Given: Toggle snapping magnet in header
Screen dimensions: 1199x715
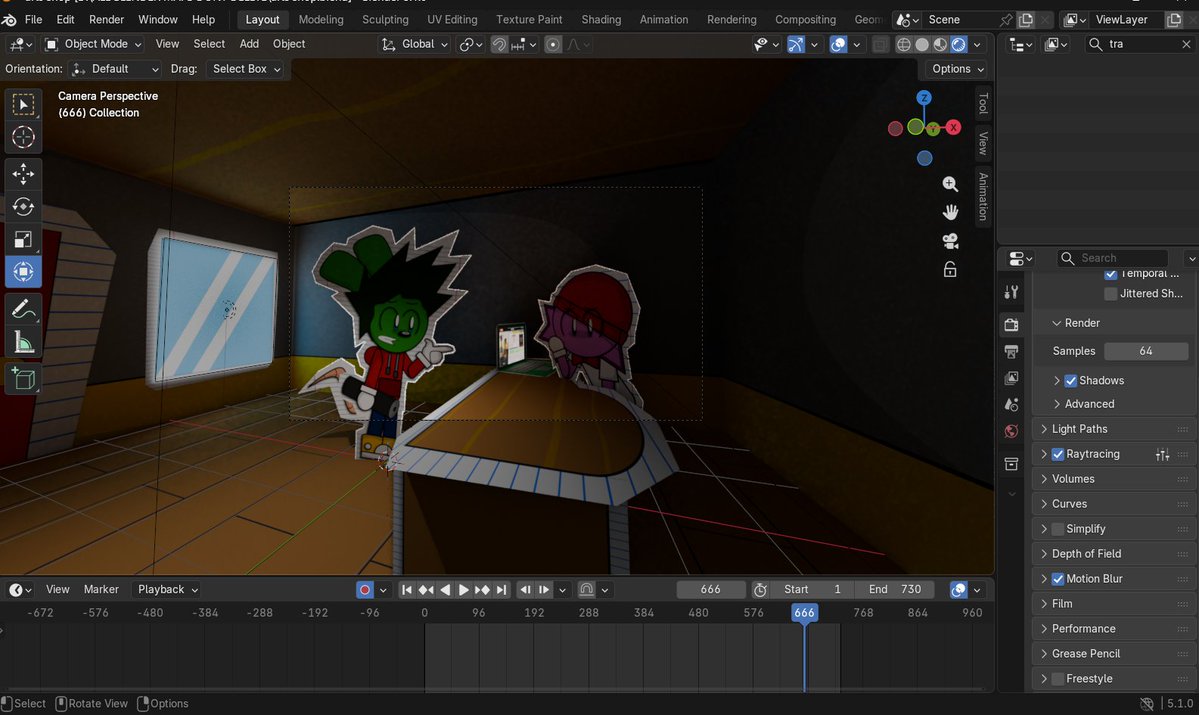Looking at the screenshot, I should click(499, 44).
